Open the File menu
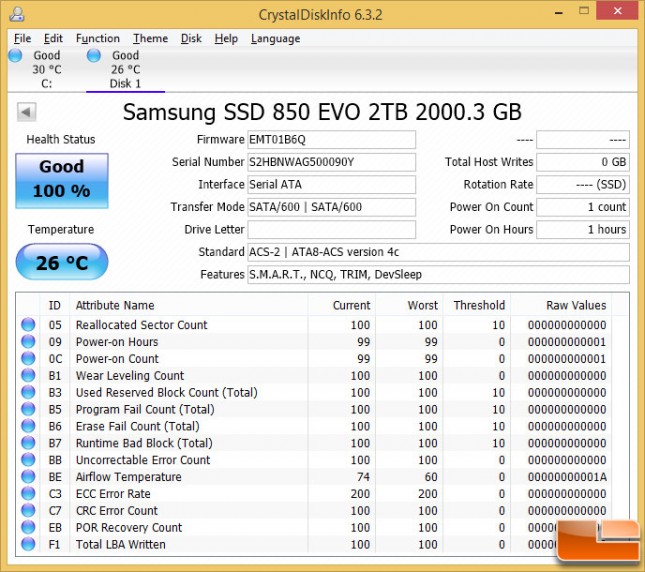645x572 pixels. 22,39
